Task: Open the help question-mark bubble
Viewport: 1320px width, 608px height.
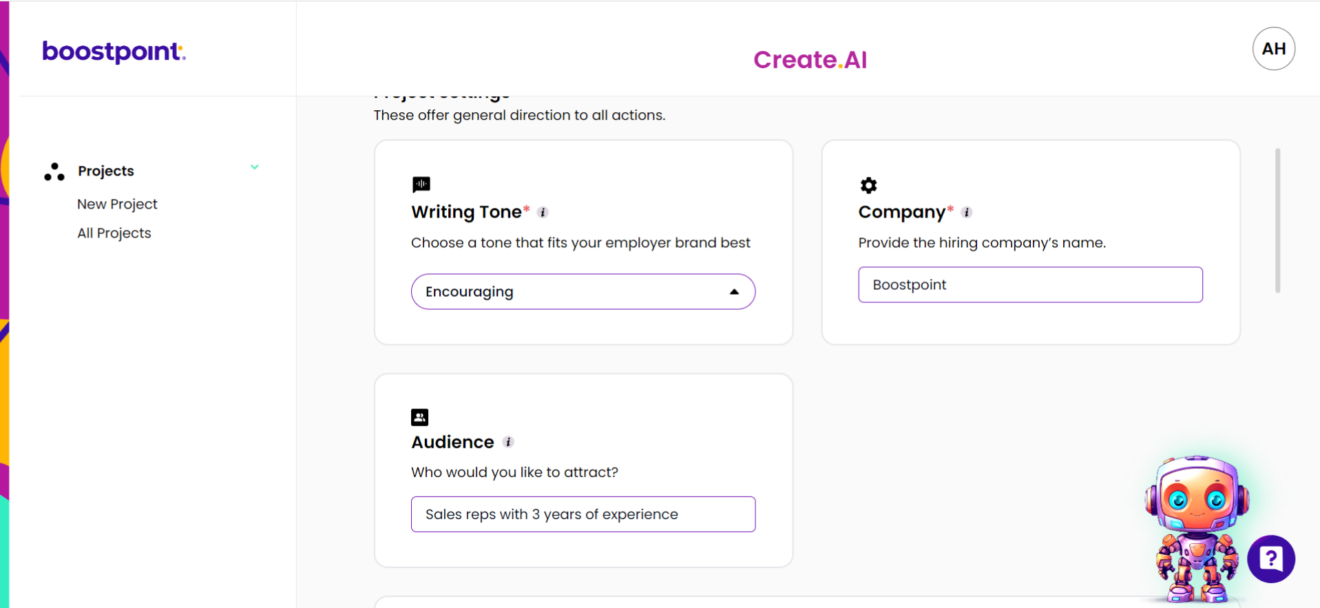Action: pyautogui.click(x=1271, y=559)
